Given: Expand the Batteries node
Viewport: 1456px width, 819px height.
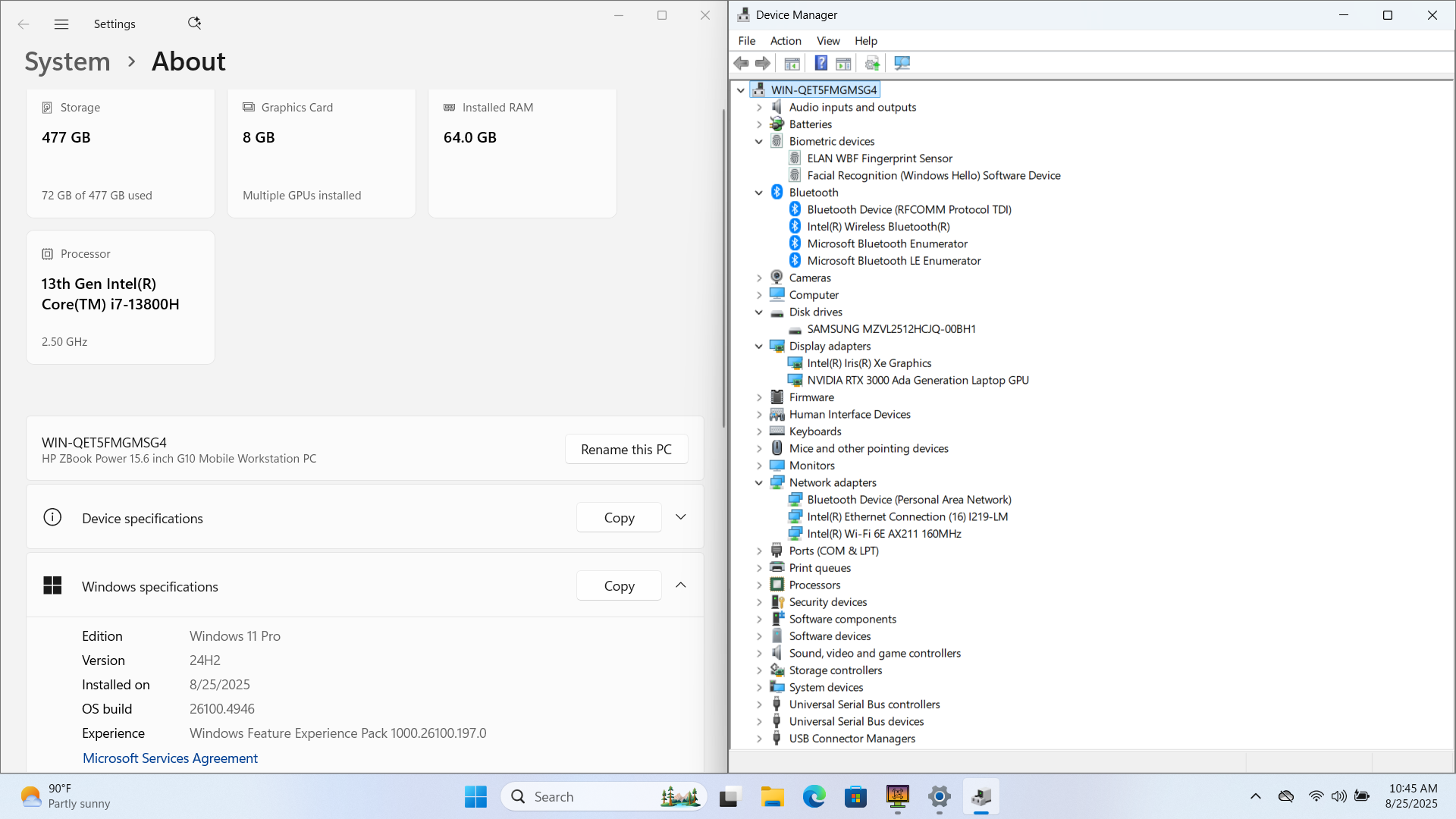Looking at the screenshot, I should coord(759,124).
